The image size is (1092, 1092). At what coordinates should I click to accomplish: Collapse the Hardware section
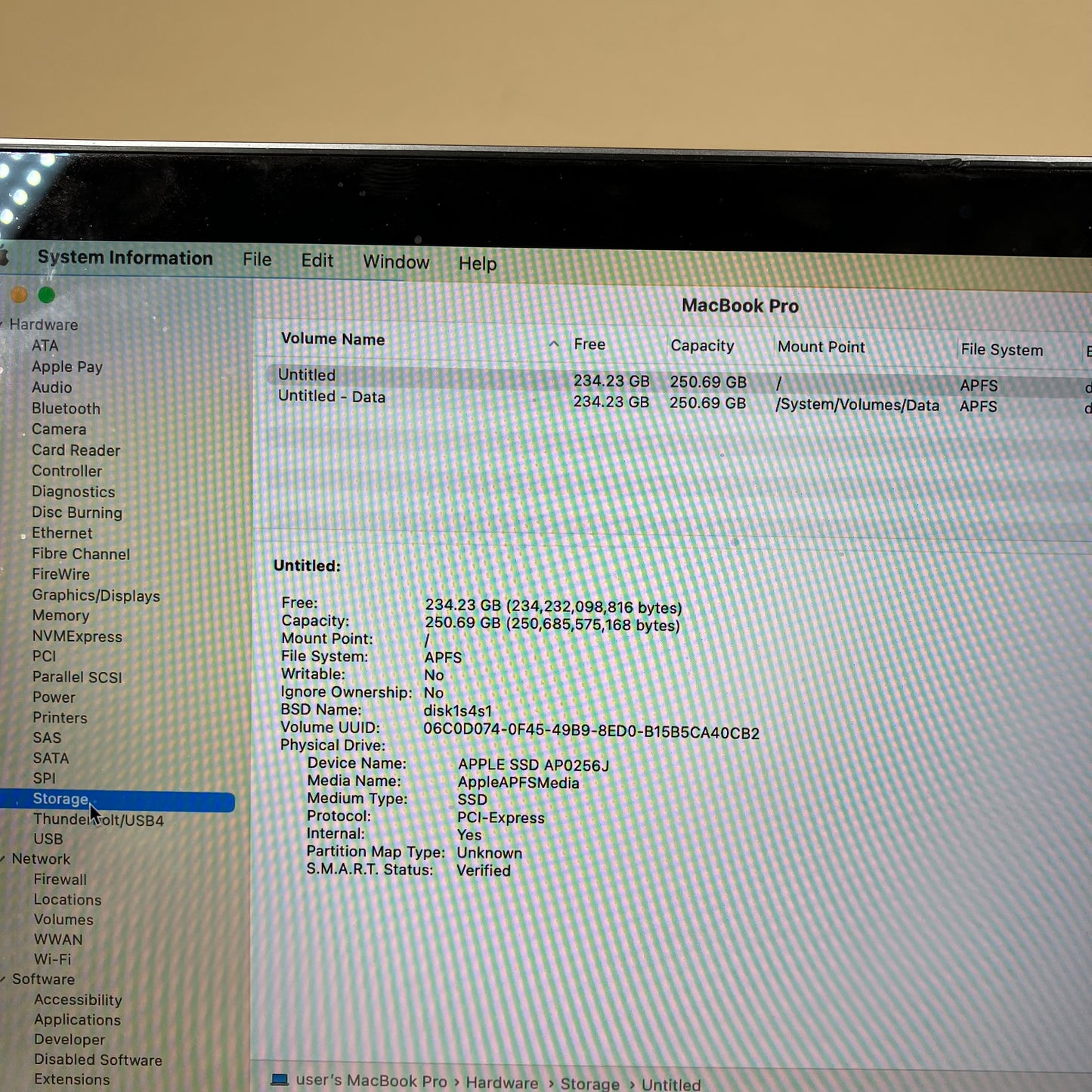[3, 324]
